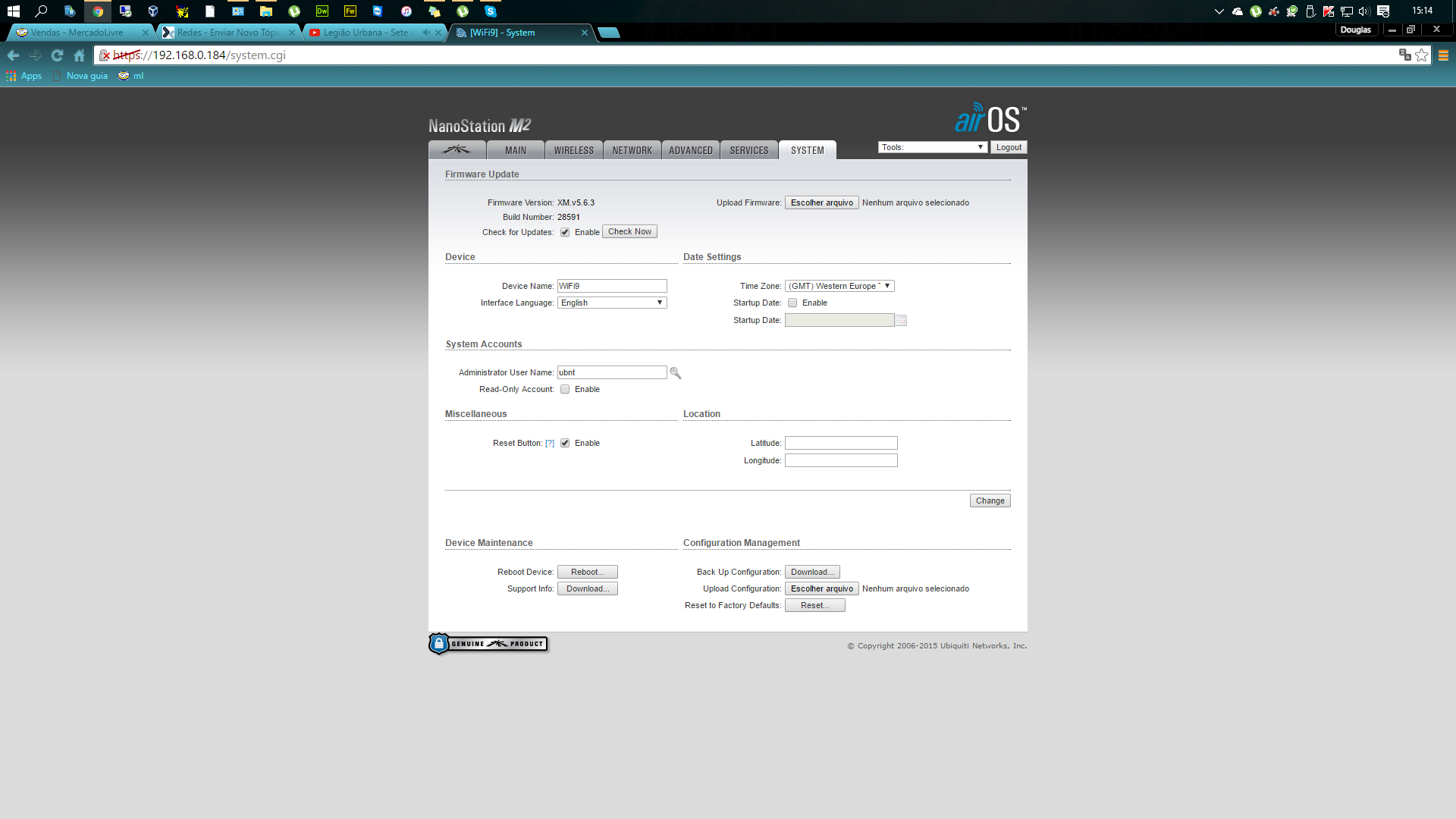The height and width of the screenshot is (819, 1456).
Task: Disable Check for Updates checkbox
Action: point(565,233)
